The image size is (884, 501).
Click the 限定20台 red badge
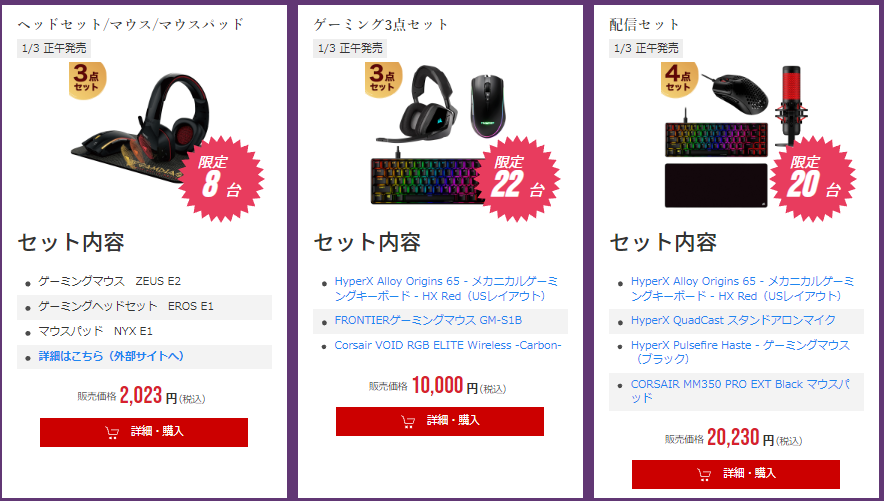tap(812, 178)
